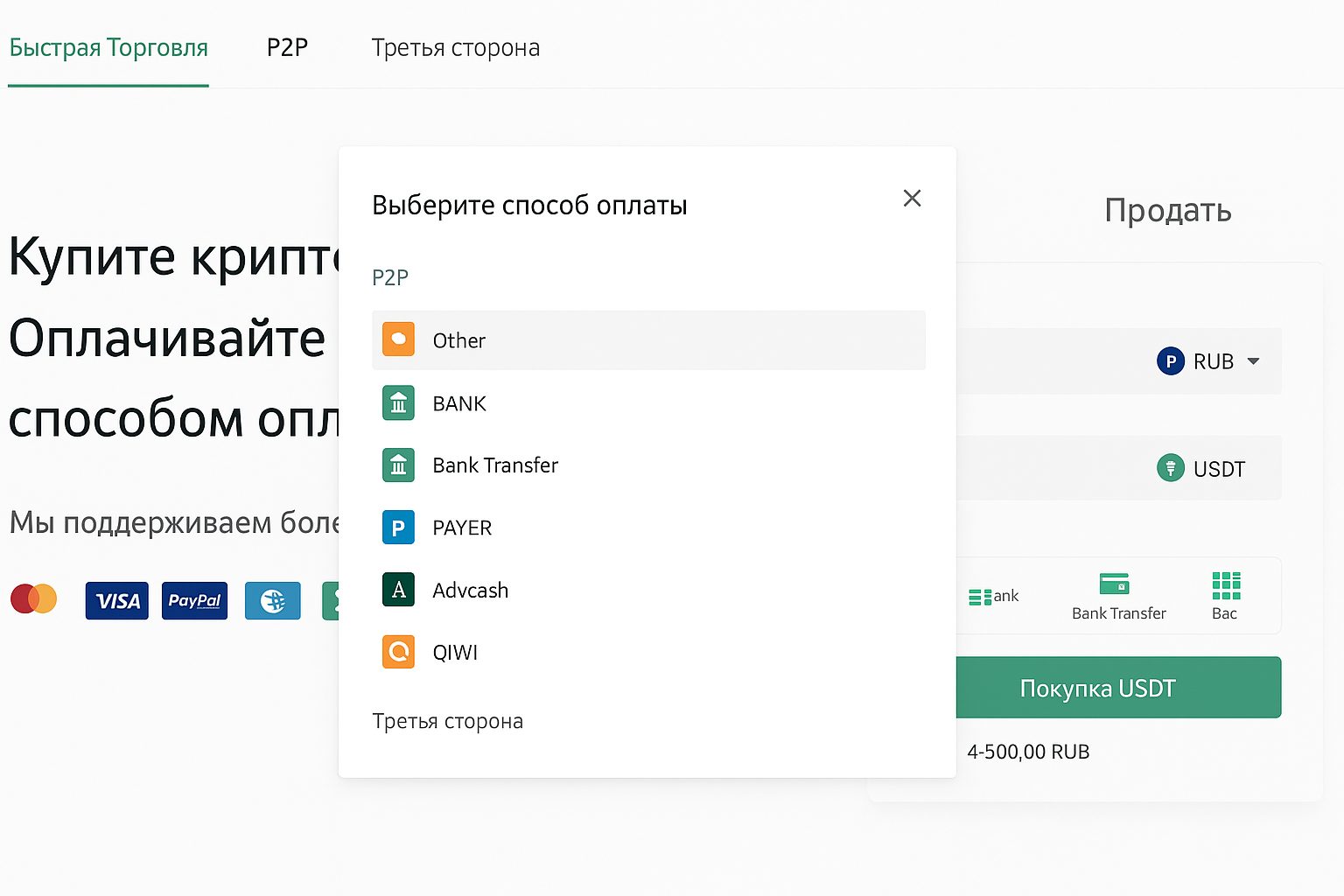Select the Bac payment option with grid icon
The width and height of the screenshot is (1344, 896).
1225,596
